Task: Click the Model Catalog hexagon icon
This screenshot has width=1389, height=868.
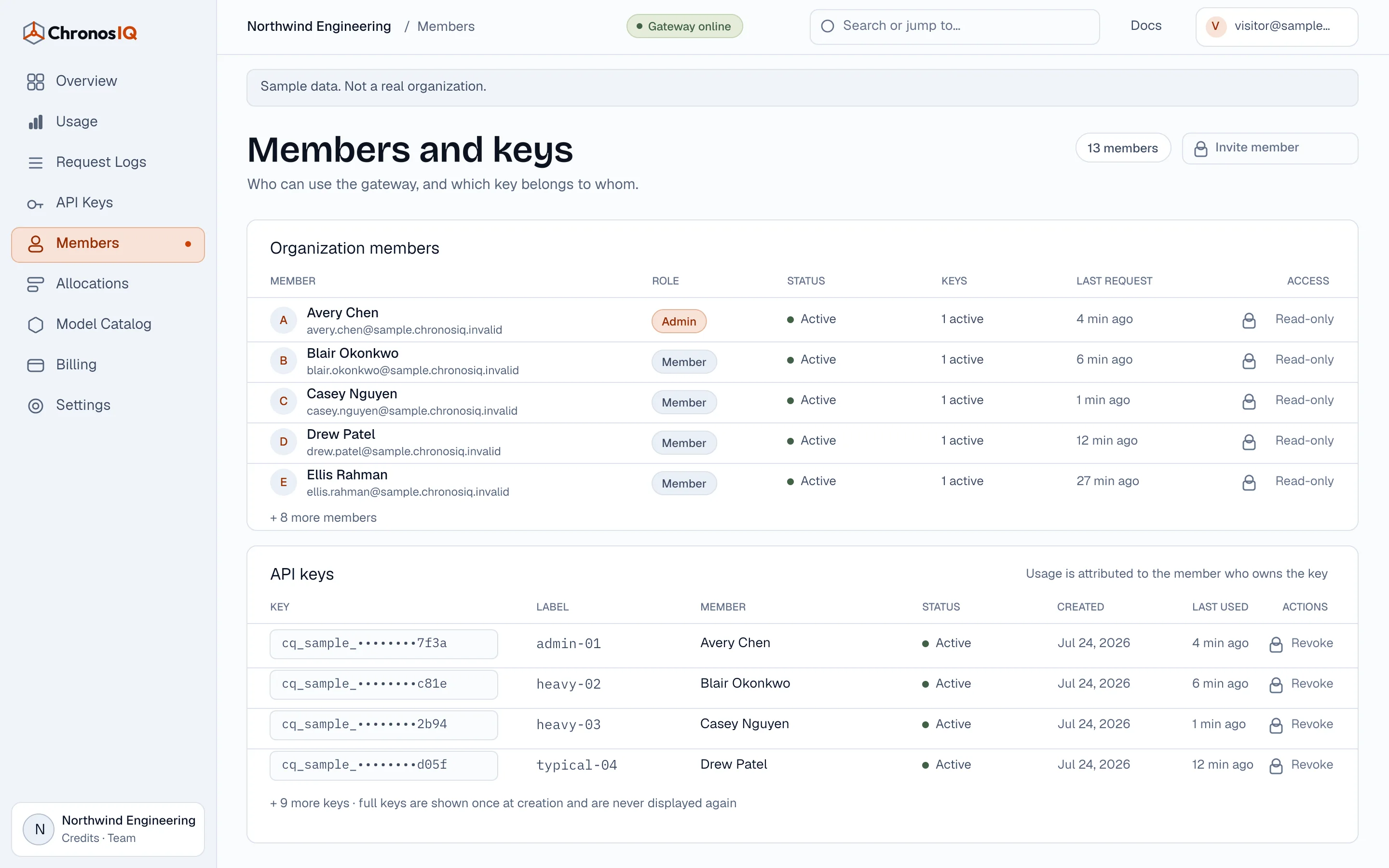Action: point(36,325)
